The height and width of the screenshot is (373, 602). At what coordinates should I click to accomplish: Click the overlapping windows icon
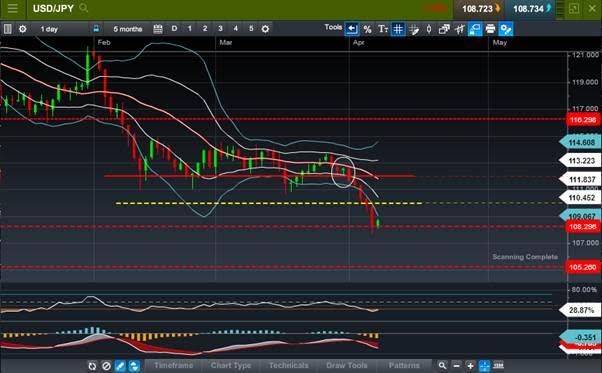[x=444, y=29]
